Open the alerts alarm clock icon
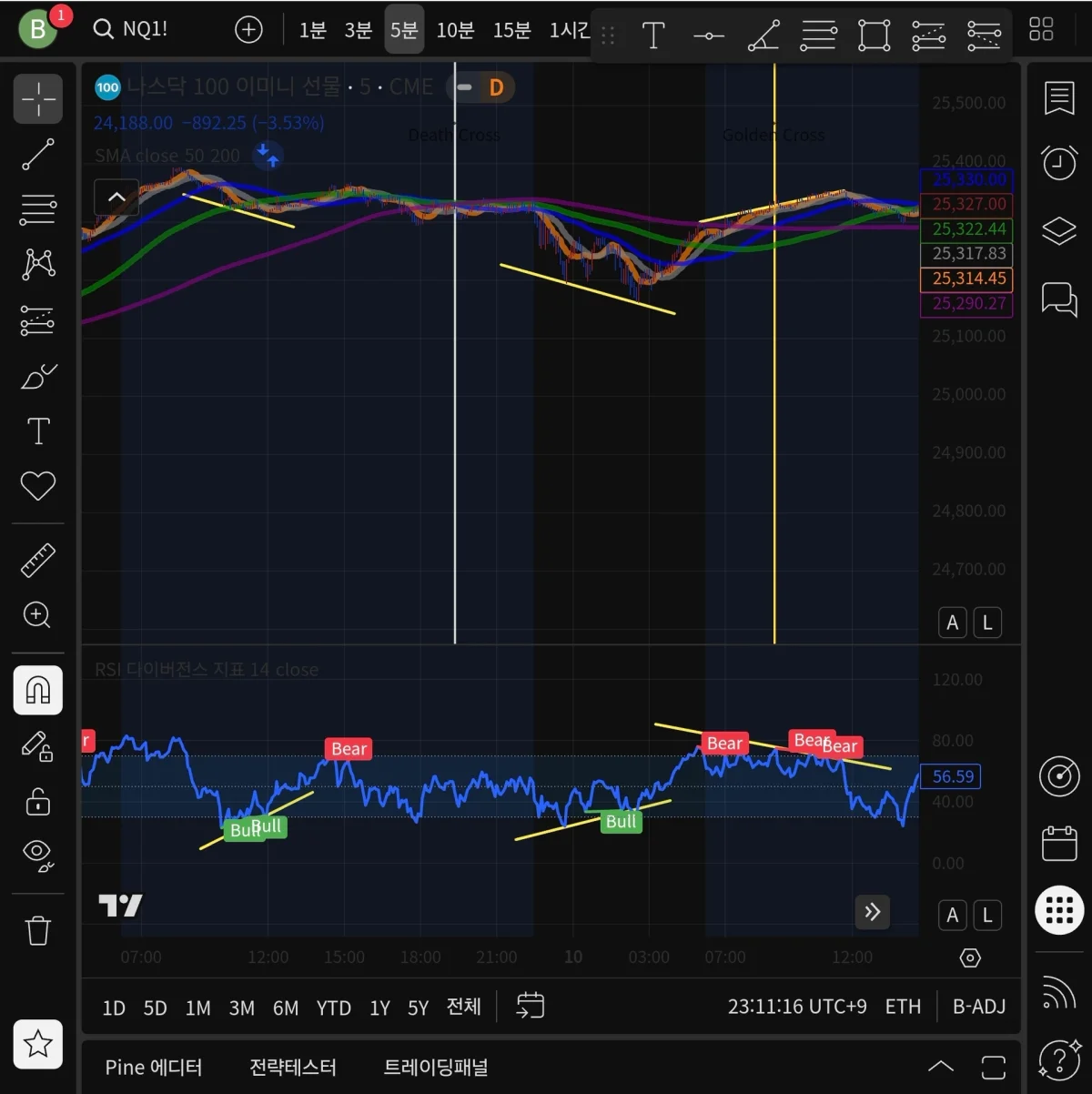The image size is (1092, 1094). tap(1059, 163)
